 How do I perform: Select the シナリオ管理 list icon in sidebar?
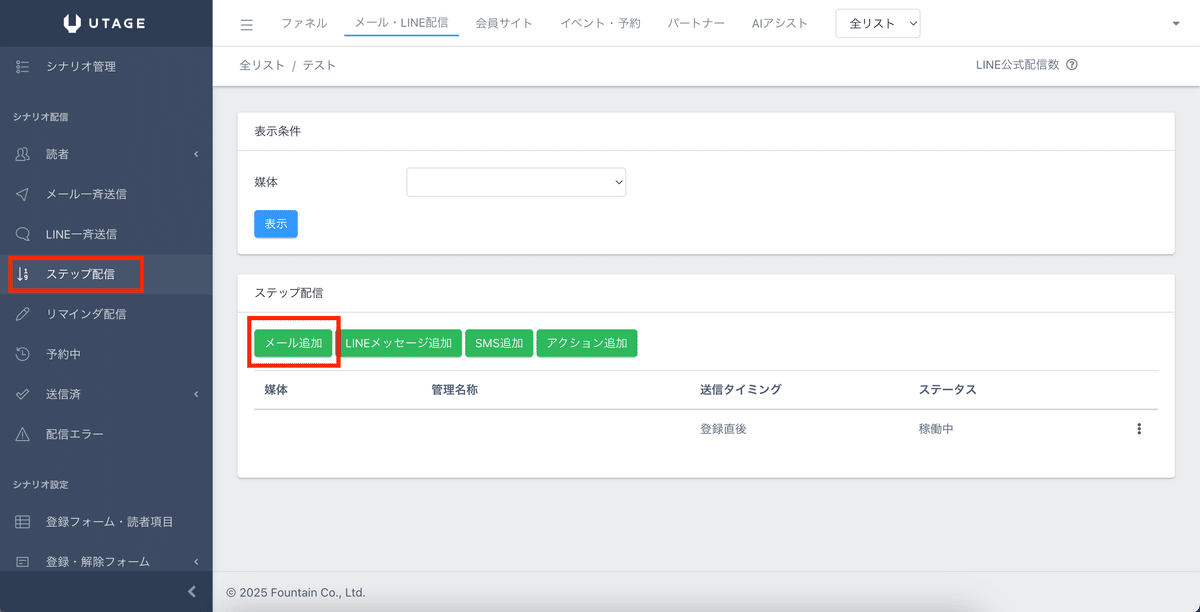click(22, 66)
